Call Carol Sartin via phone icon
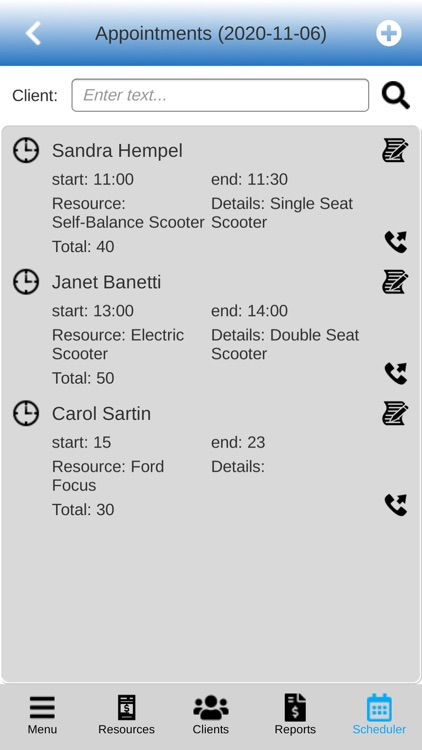The width and height of the screenshot is (422, 750). pyautogui.click(x=396, y=505)
